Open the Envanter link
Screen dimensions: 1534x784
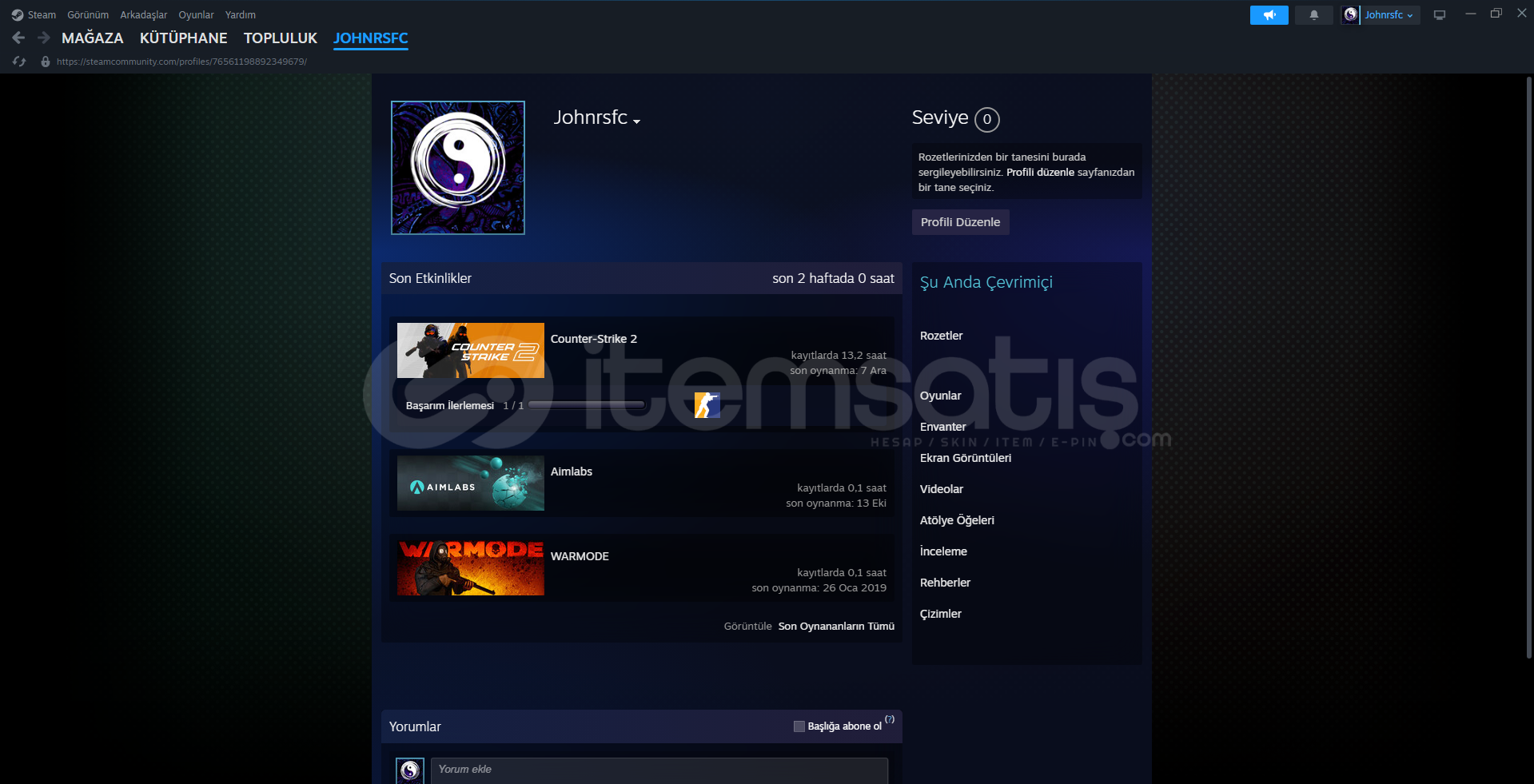(943, 427)
